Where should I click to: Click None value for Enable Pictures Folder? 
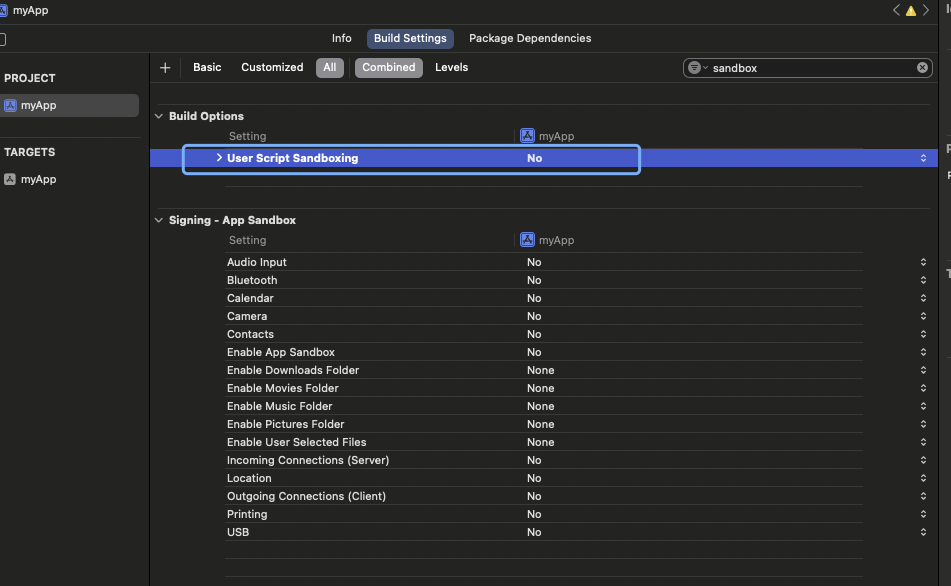pyautogui.click(x=540, y=424)
